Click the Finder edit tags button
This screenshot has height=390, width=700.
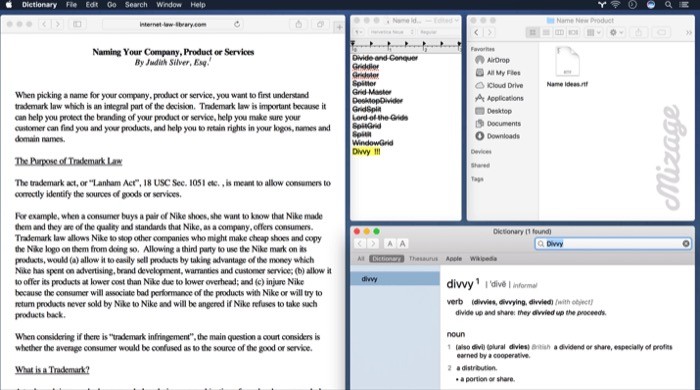662,32
